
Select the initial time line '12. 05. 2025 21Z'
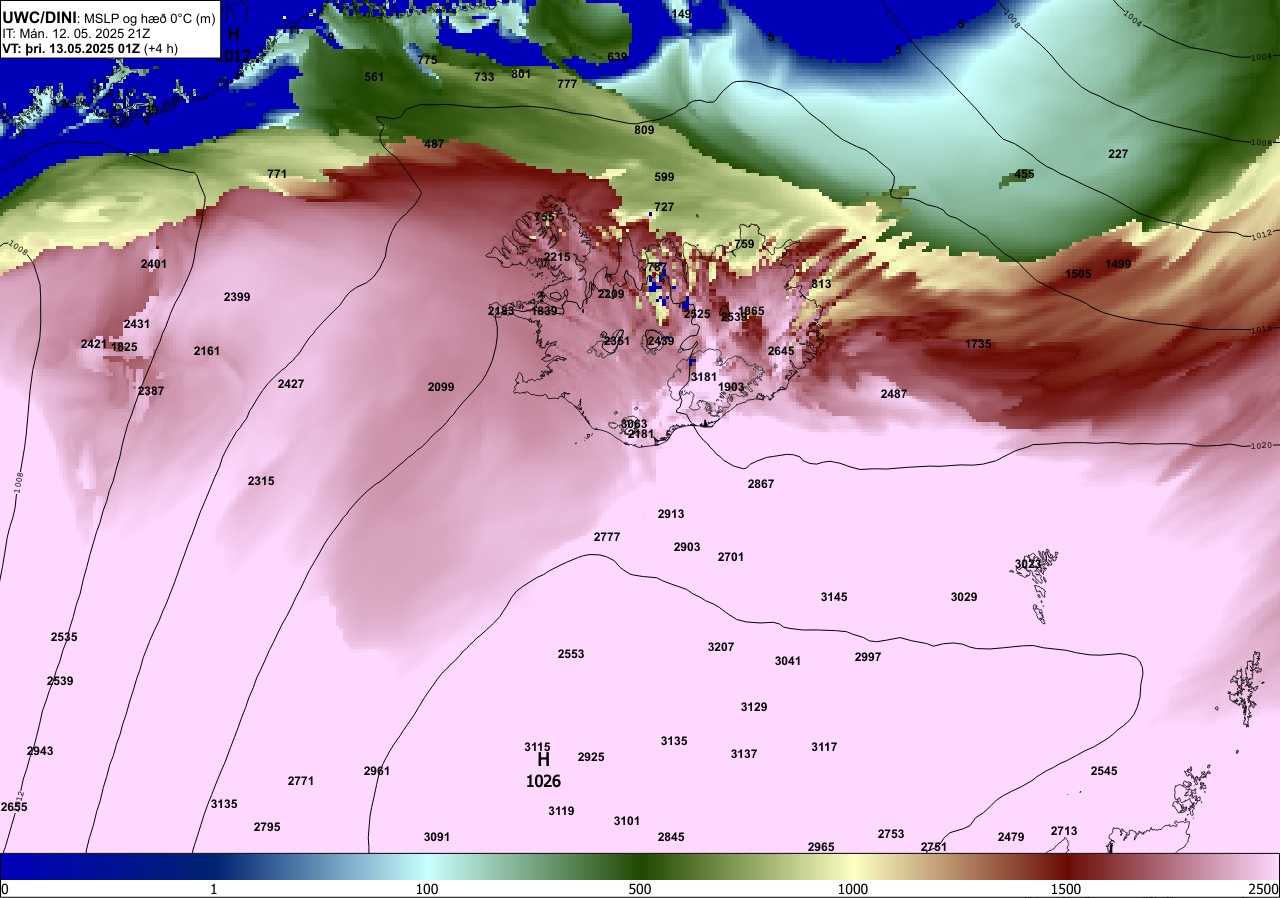coord(102,33)
